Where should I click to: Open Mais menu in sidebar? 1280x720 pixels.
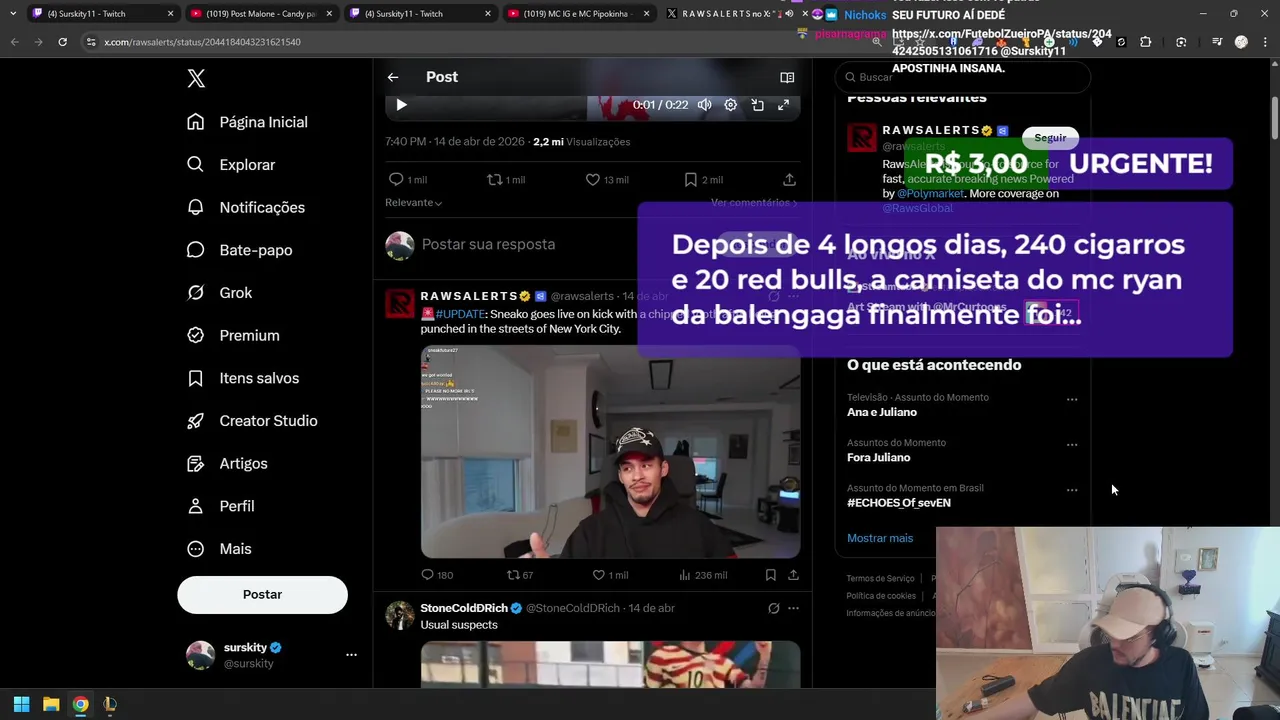click(219, 549)
